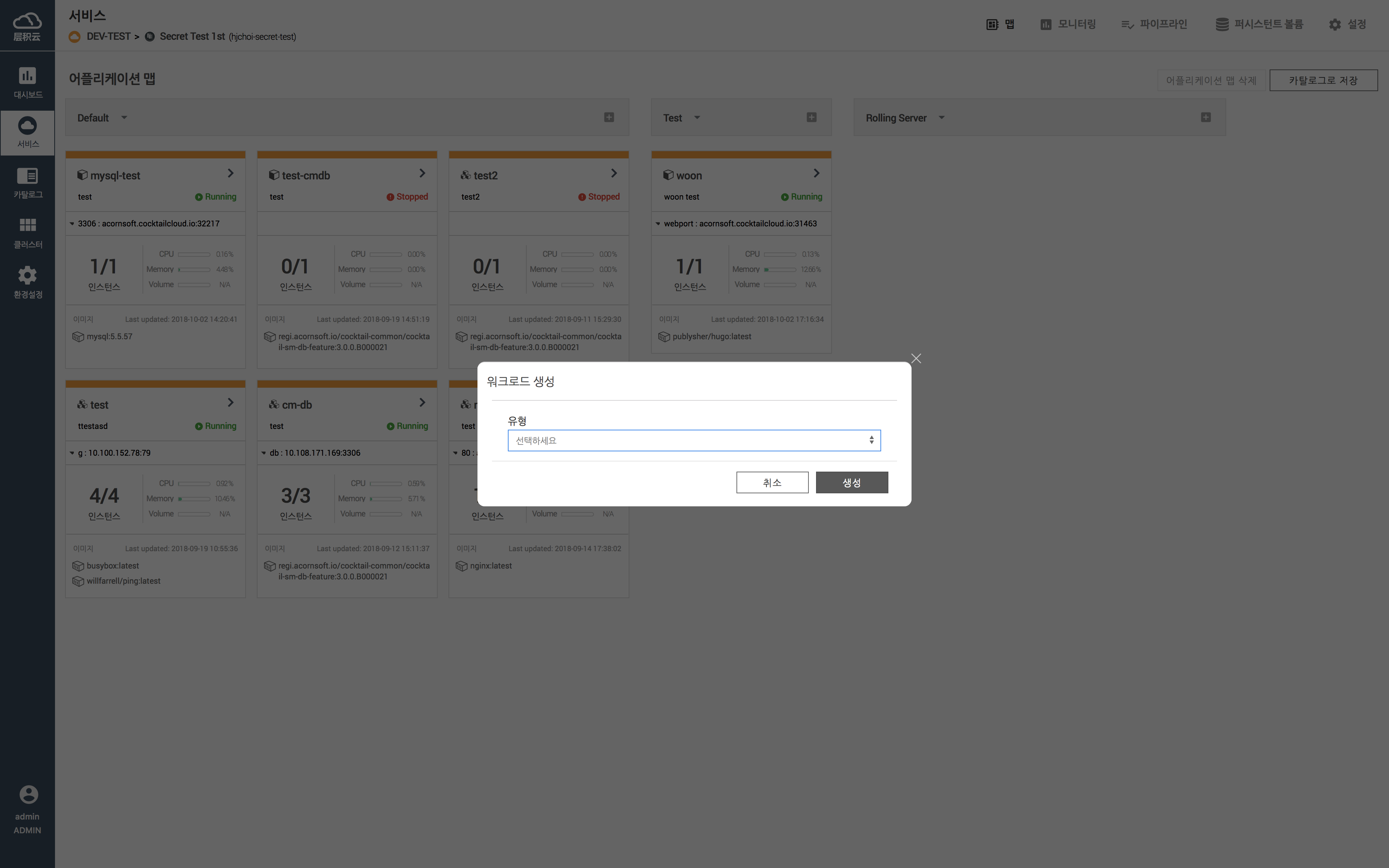Click 3/3 instance count on cm-db card
Image resolution: width=1389 pixels, height=868 pixels.
[x=296, y=495]
